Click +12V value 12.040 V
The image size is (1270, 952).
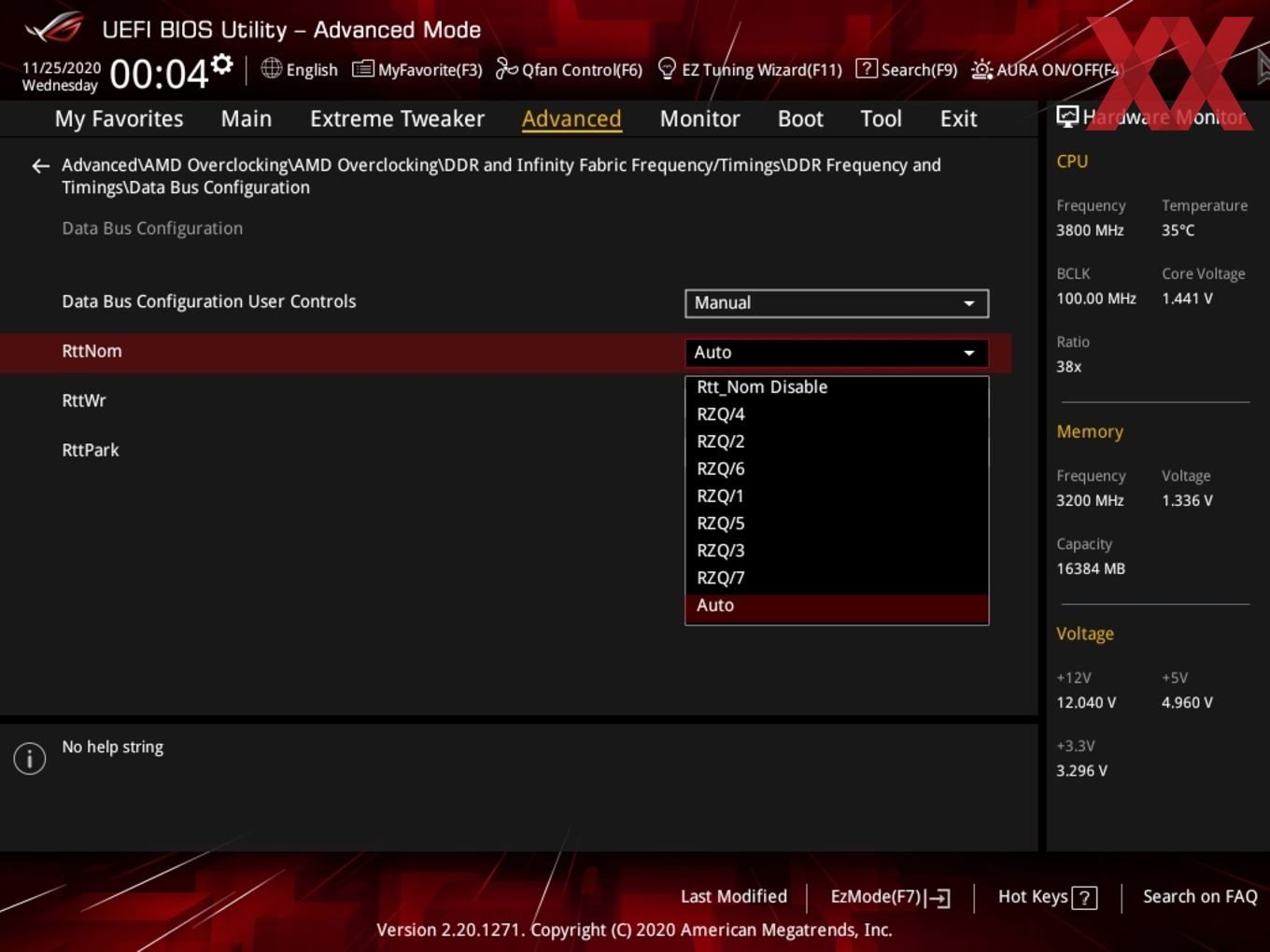pos(1086,703)
